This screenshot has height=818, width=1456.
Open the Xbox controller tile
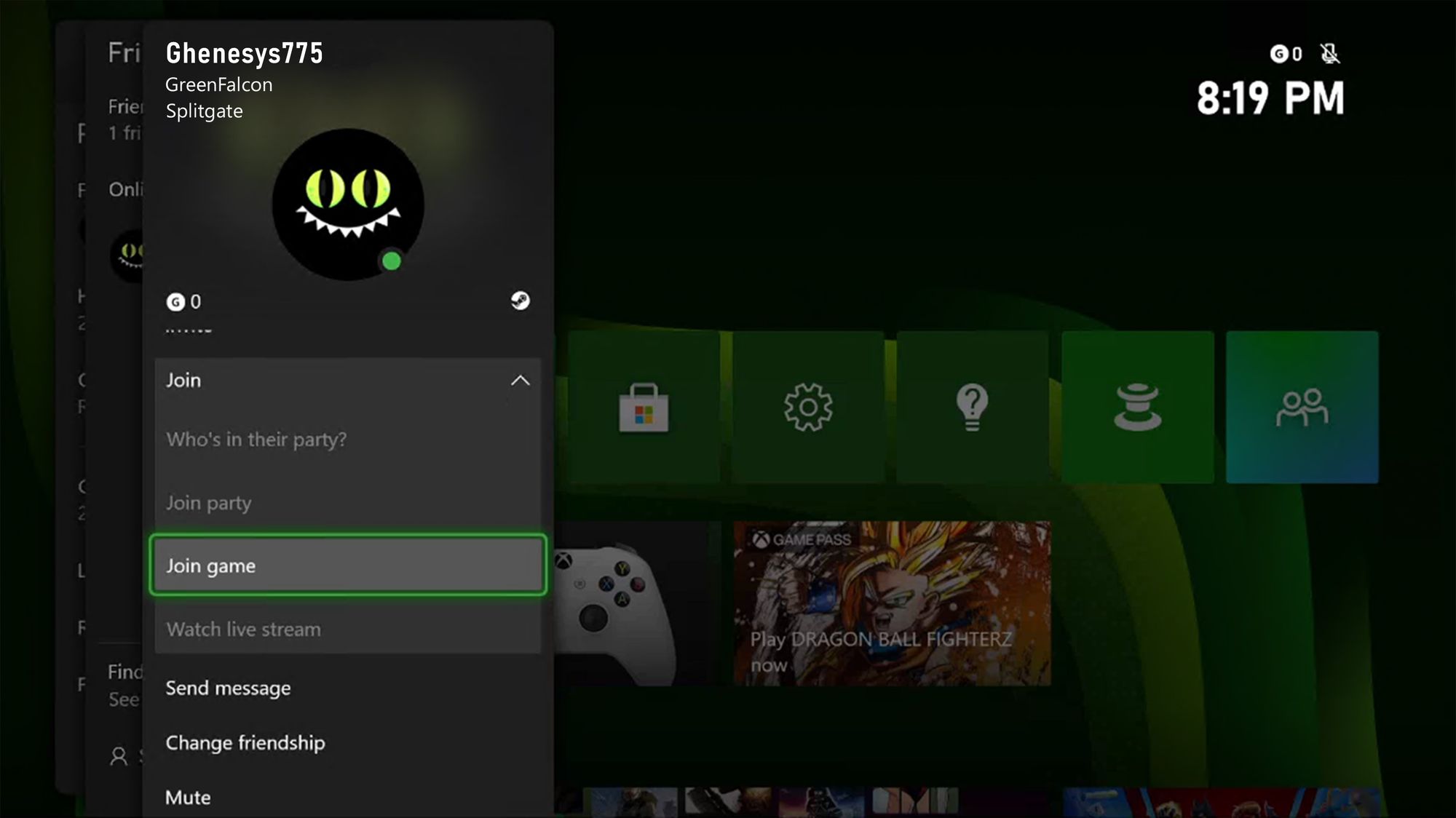click(x=633, y=603)
